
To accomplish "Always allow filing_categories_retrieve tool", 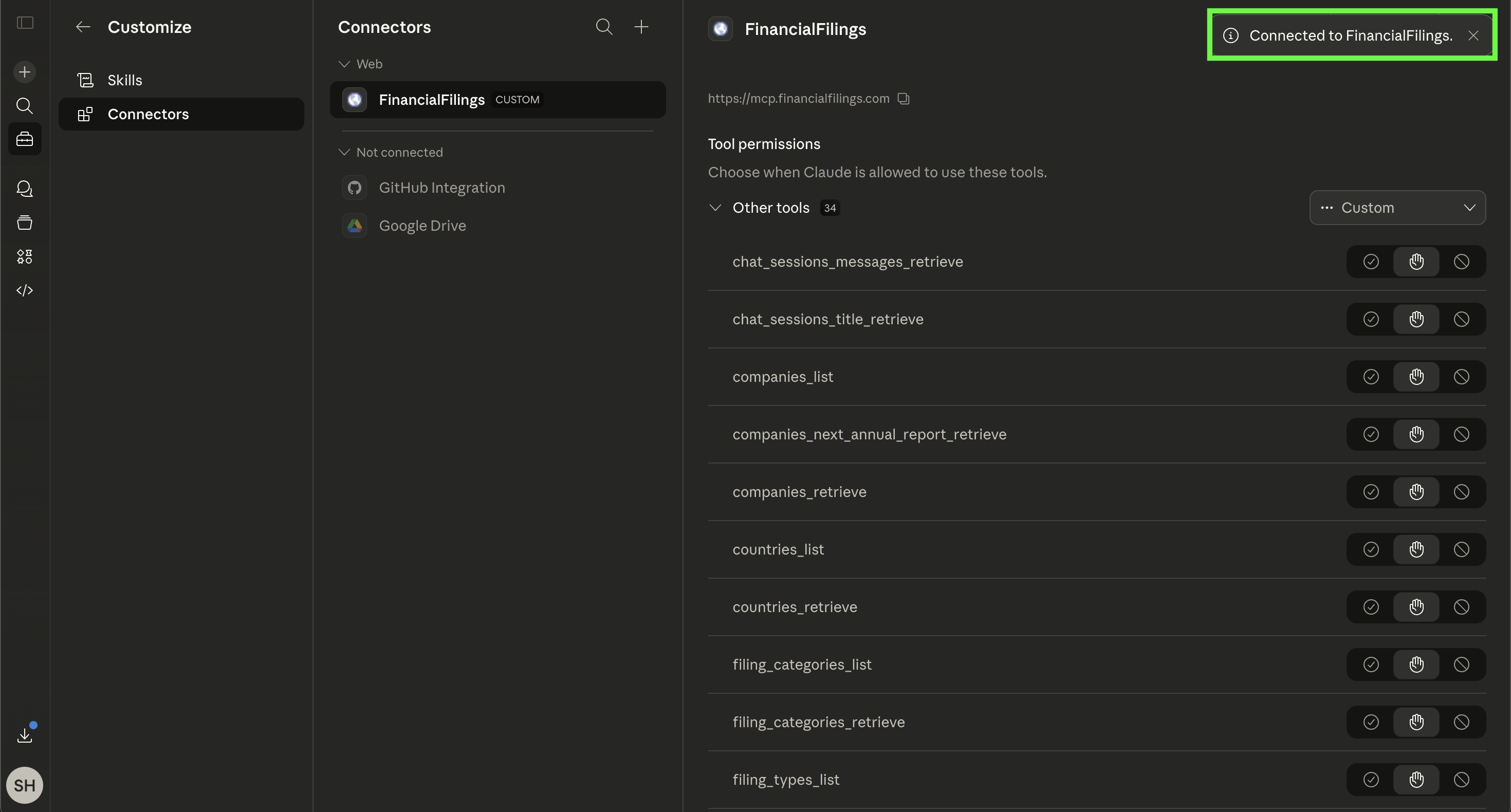I will point(1371,722).
